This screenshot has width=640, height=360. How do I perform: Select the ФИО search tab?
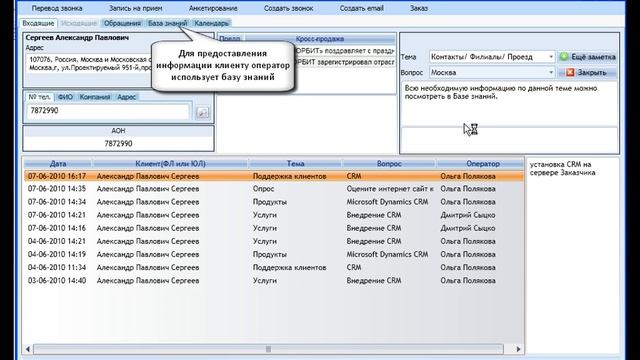65,97
